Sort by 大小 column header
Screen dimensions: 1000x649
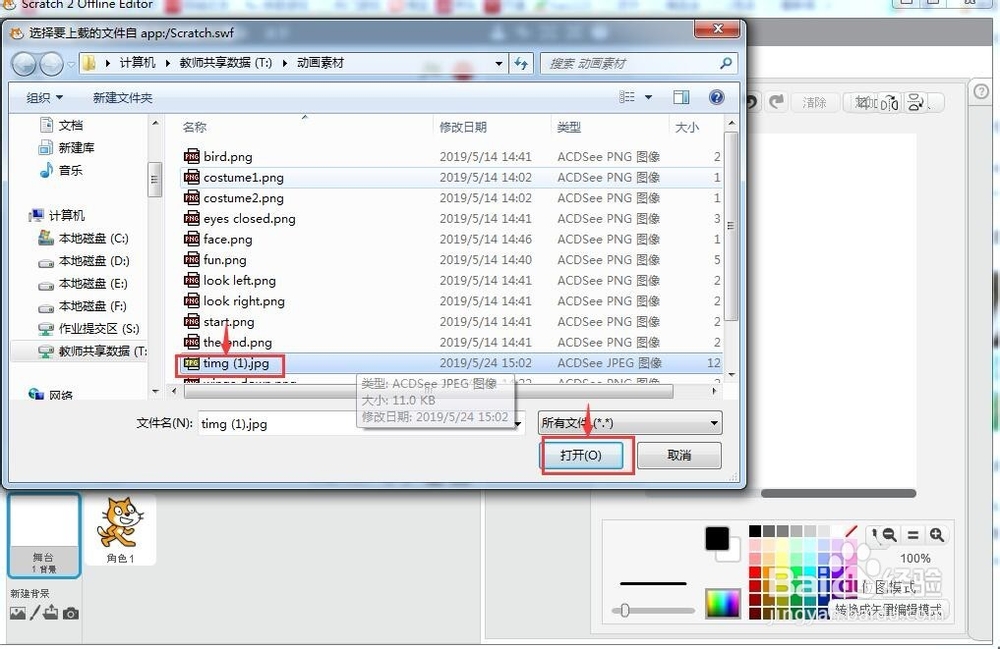(687, 127)
